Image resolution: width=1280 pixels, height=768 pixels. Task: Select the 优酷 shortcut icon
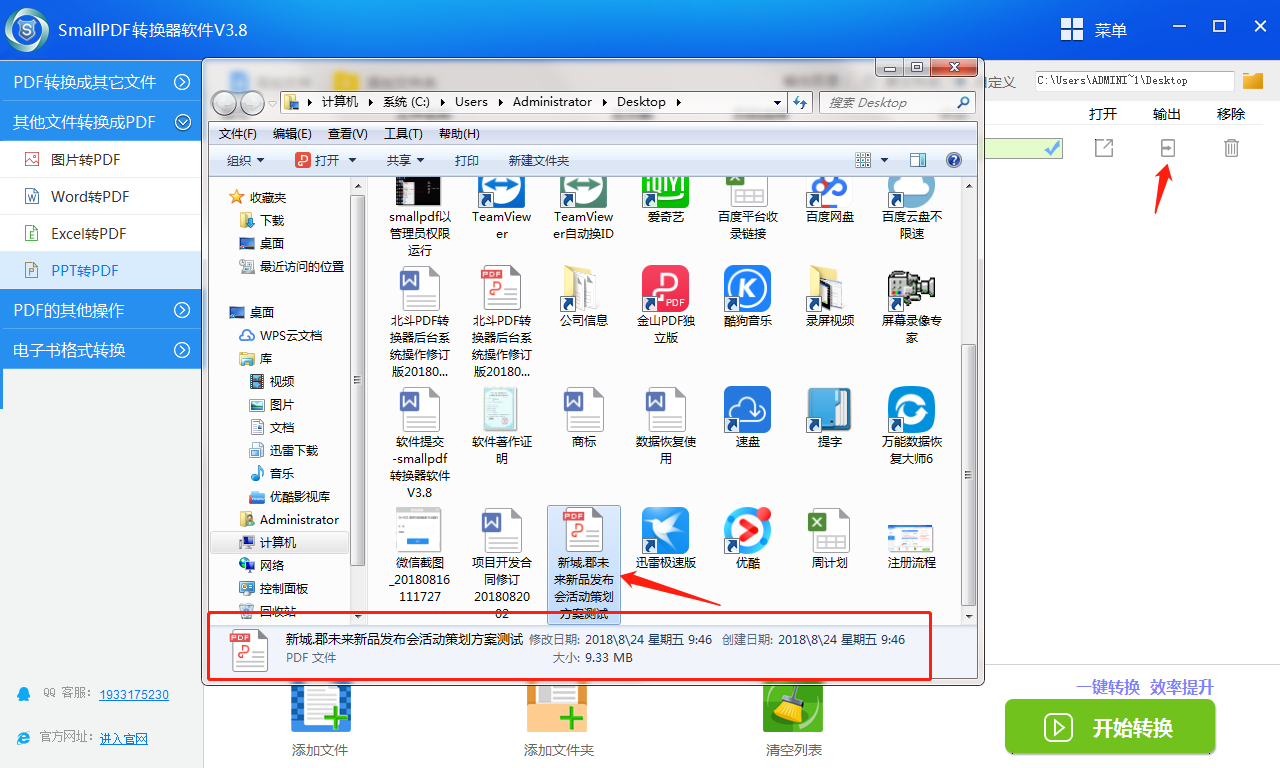click(747, 538)
